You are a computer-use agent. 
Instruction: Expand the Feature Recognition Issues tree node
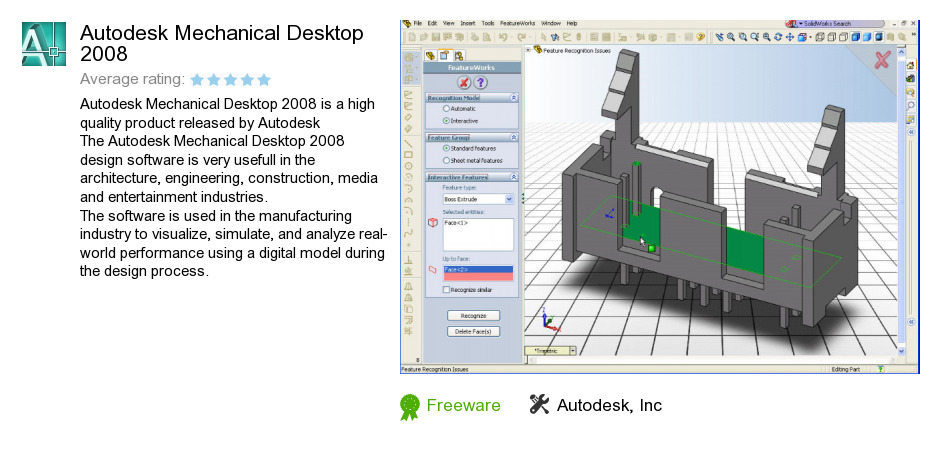[528, 50]
